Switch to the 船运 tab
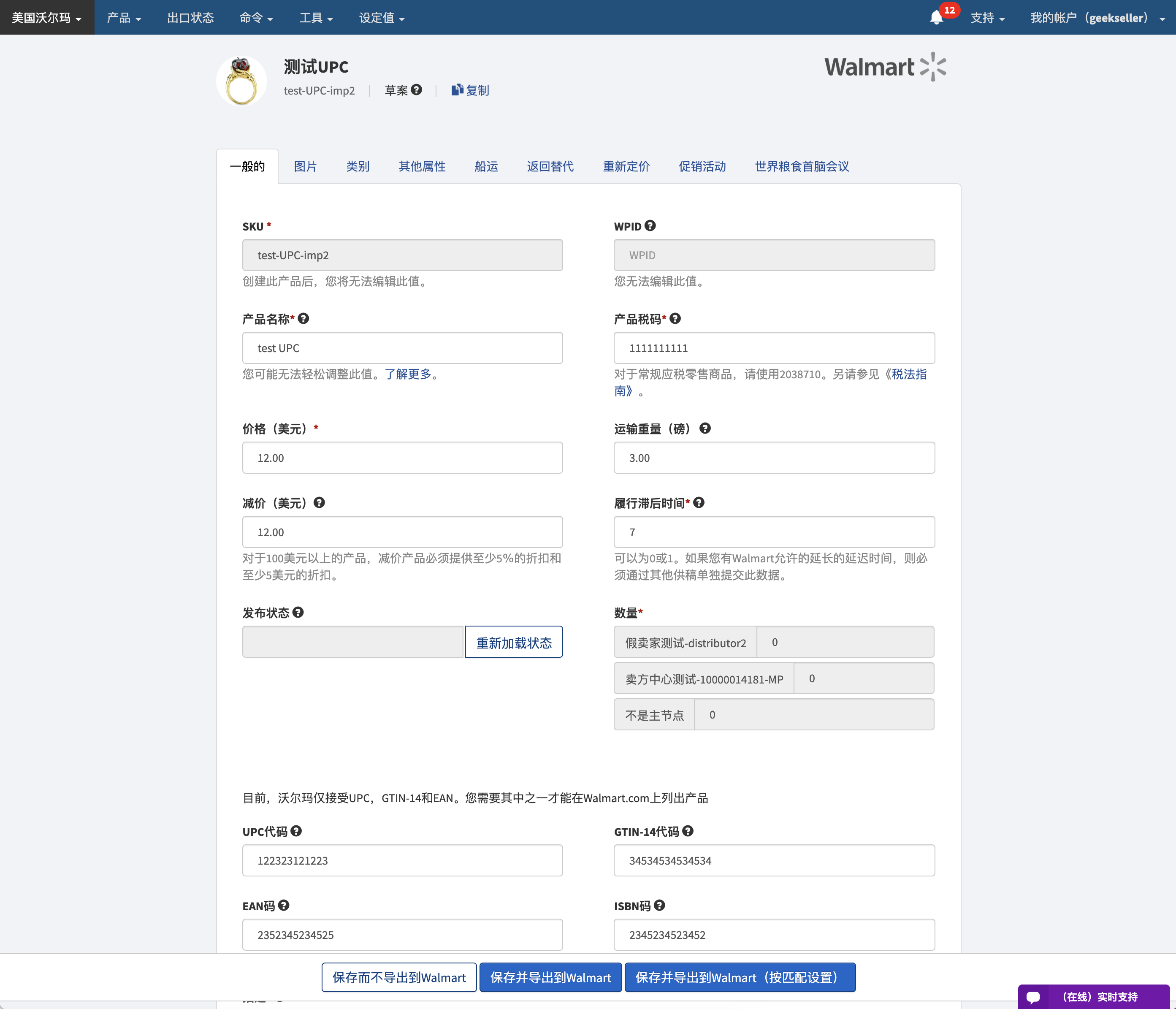 [x=486, y=166]
